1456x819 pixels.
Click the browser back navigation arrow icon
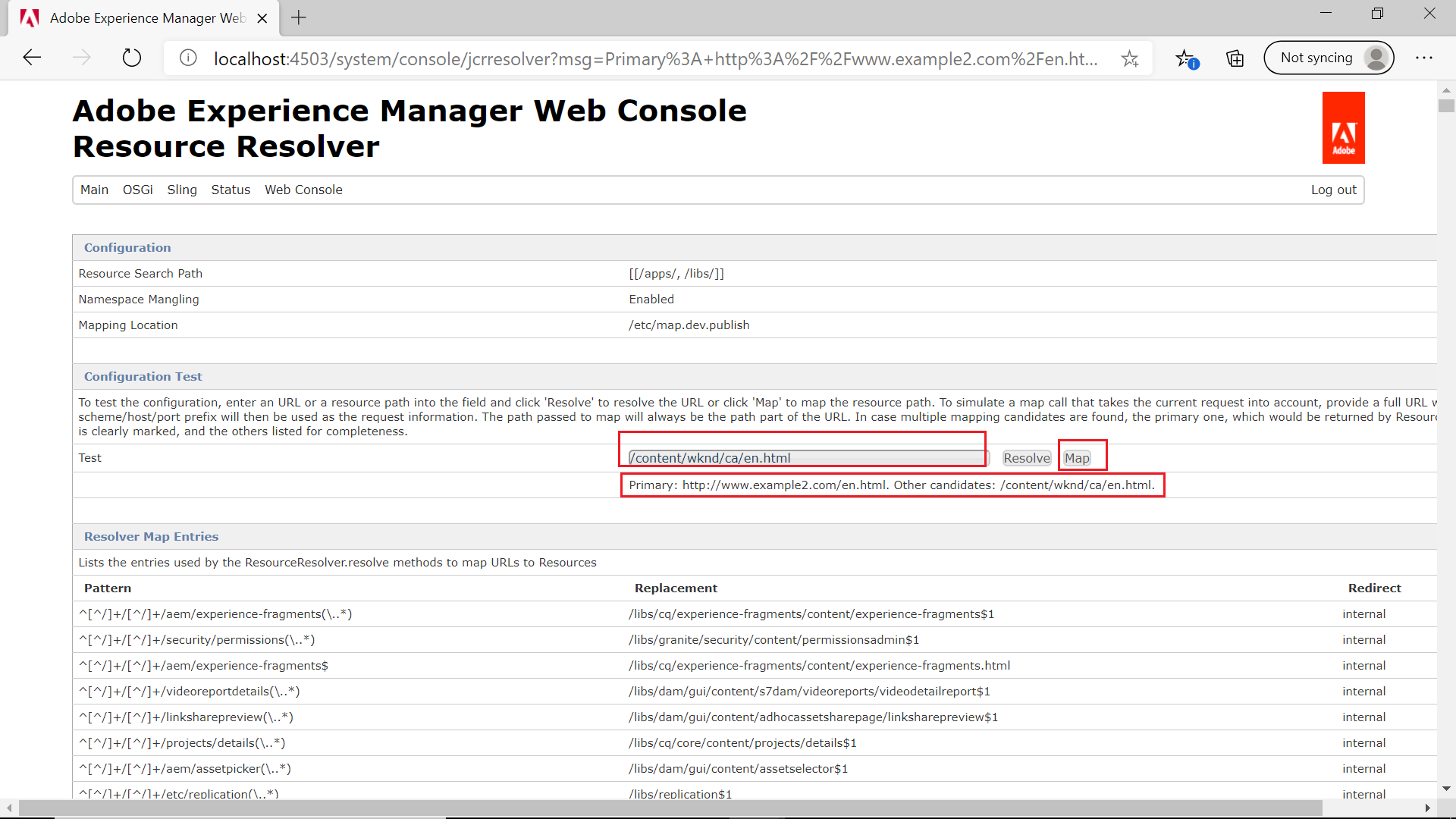coord(31,57)
